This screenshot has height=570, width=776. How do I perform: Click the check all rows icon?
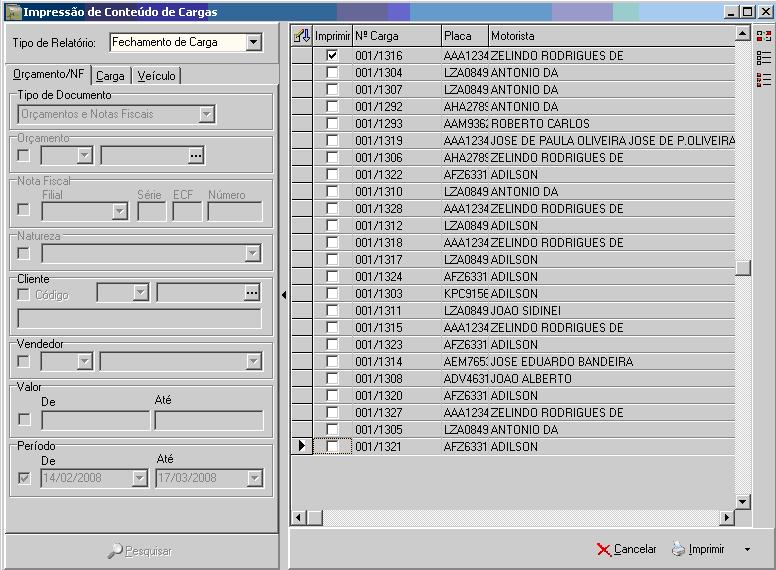[x=764, y=80]
